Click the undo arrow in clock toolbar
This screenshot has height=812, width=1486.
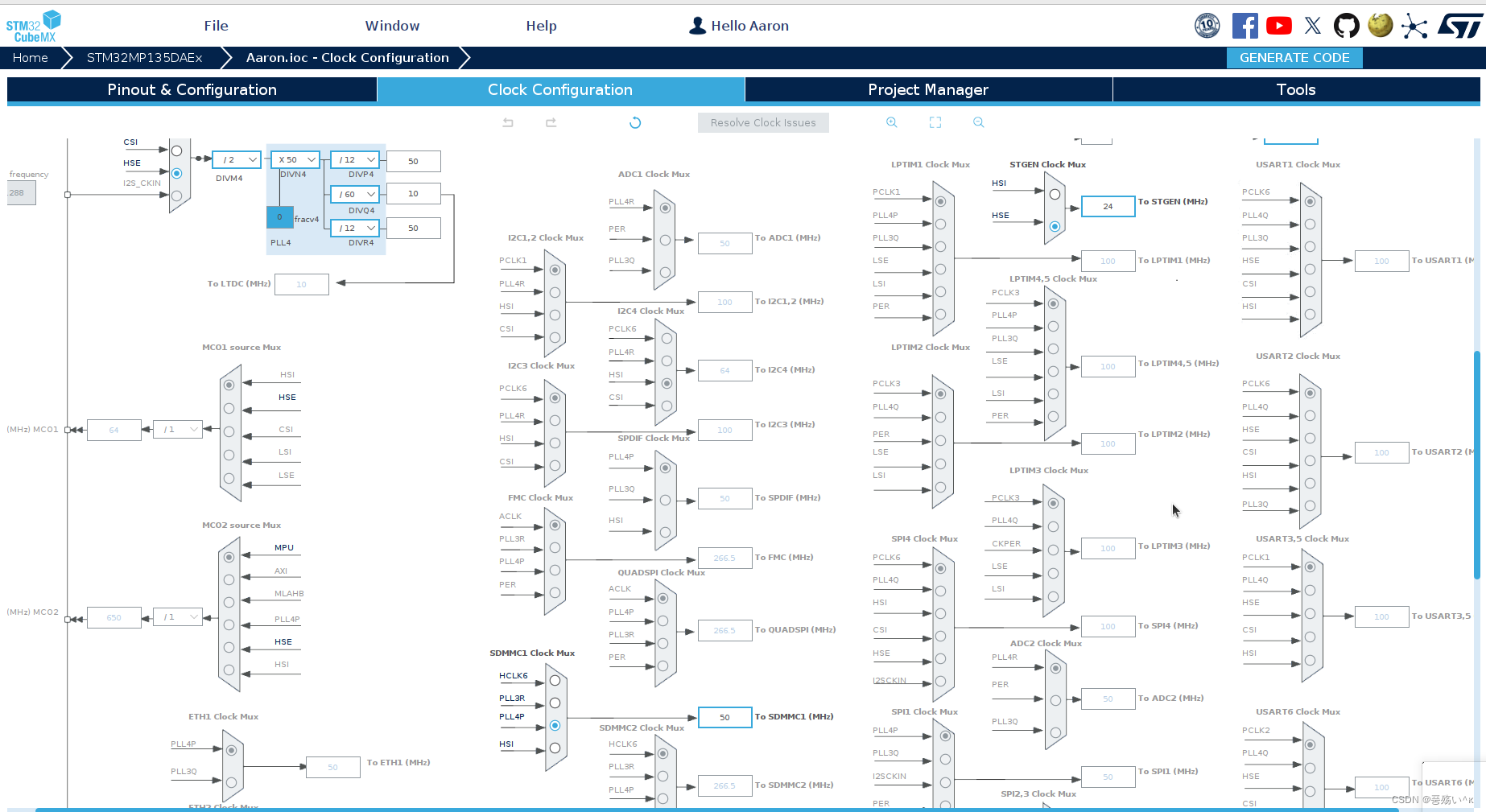(508, 122)
